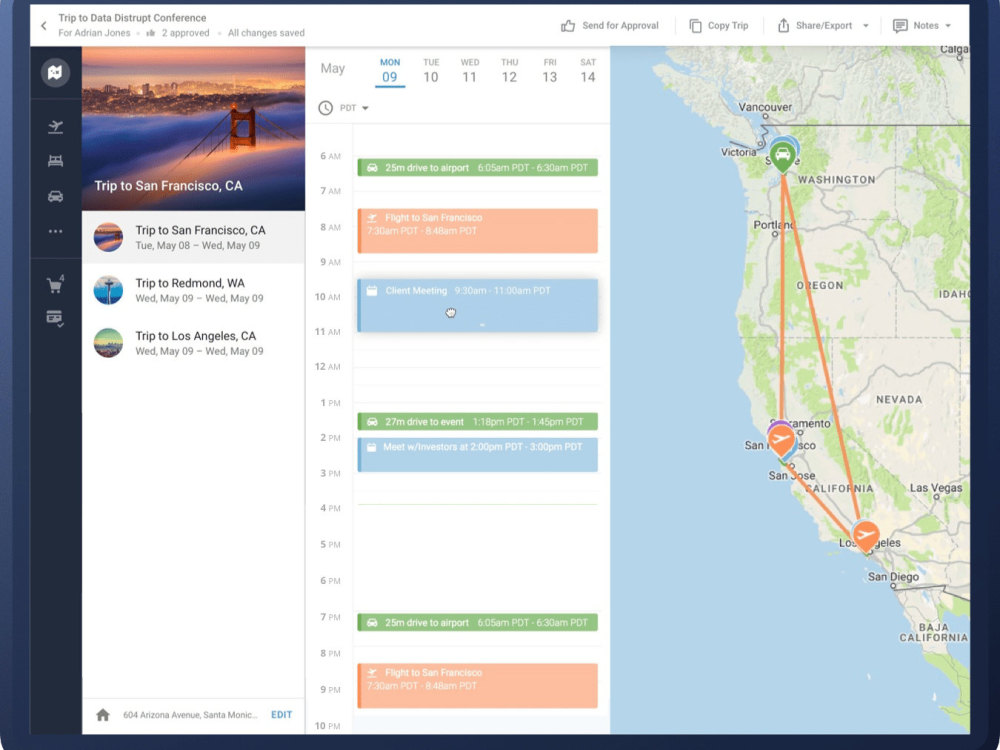Click the Notes speech bubble icon
Viewport: 1000px width, 750px height.
tap(900, 26)
